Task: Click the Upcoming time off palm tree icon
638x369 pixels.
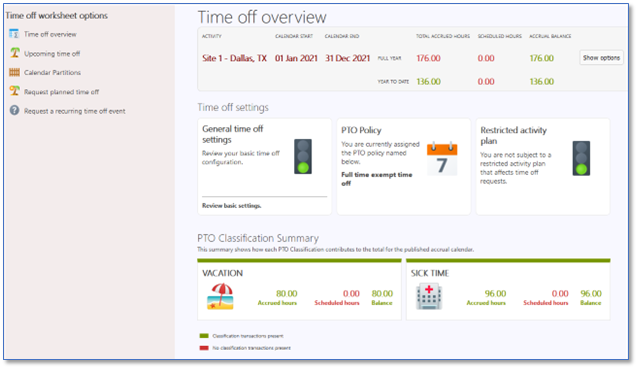Action: [x=15, y=53]
